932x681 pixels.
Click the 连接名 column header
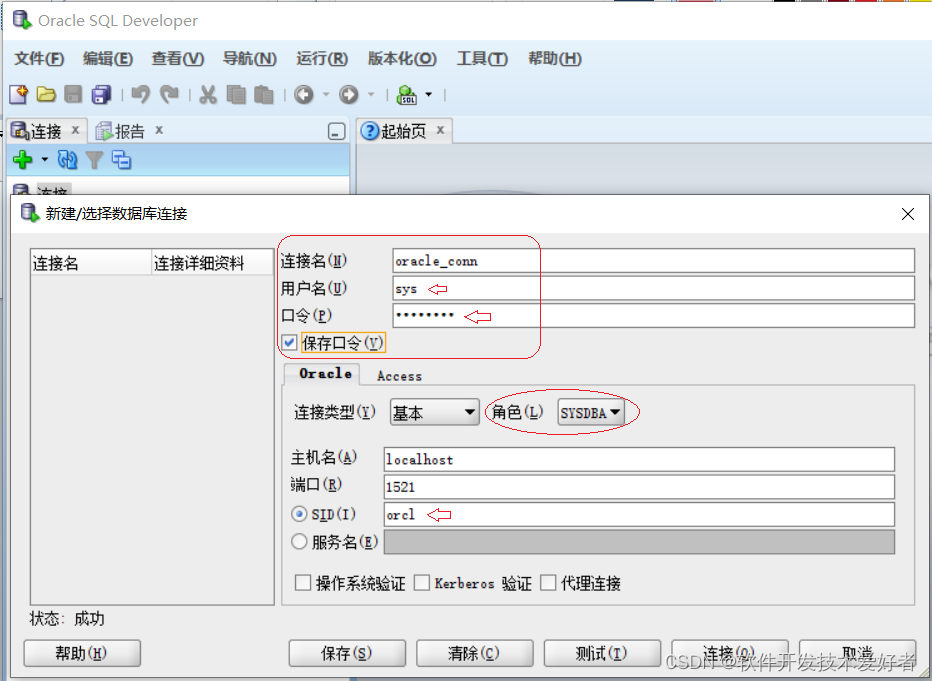click(92, 263)
